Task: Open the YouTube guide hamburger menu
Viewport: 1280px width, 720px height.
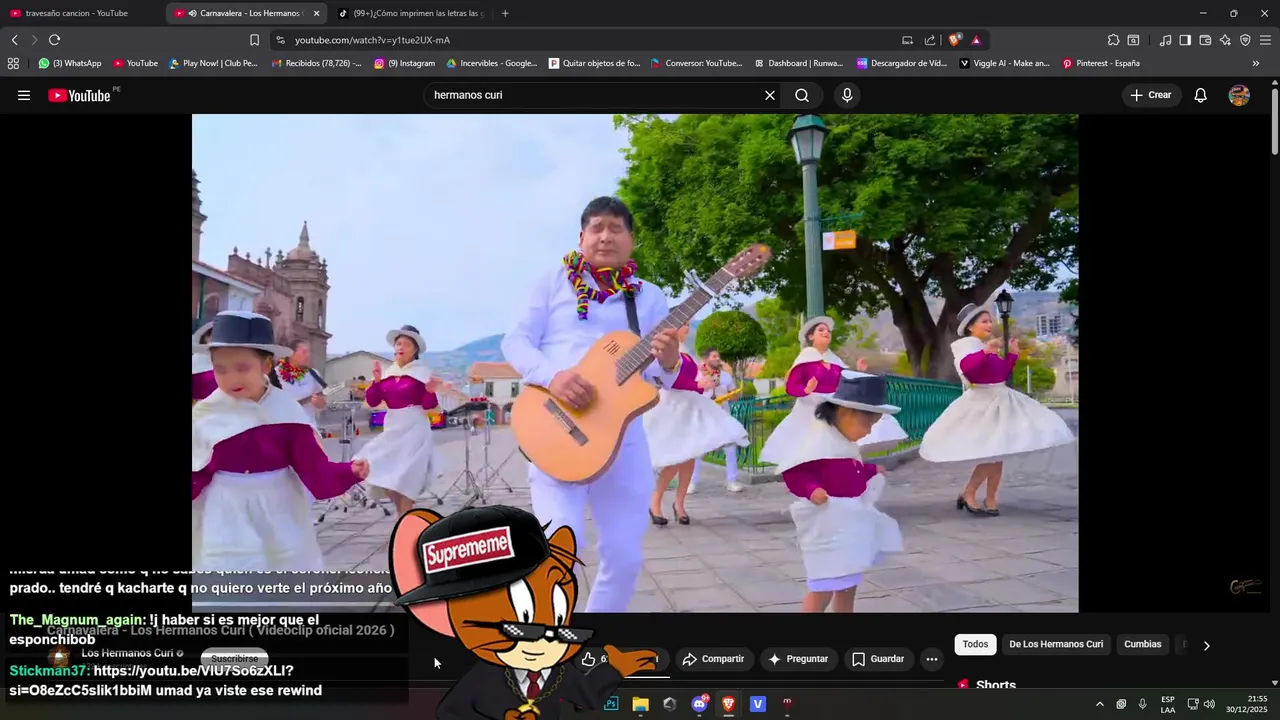Action: coord(24,95)
